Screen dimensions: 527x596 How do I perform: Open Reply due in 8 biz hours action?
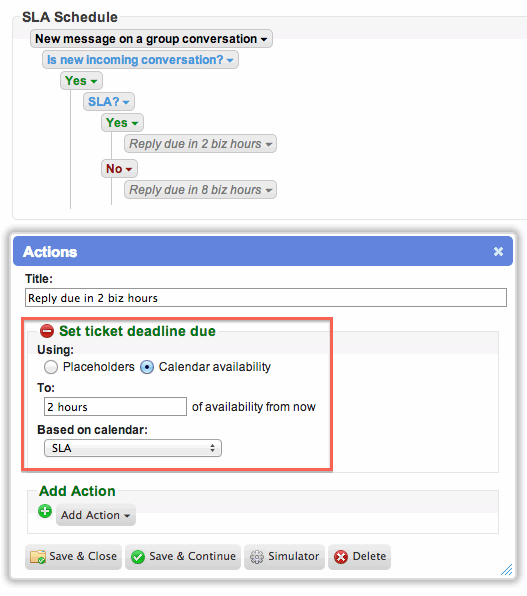tap(200, 190)
